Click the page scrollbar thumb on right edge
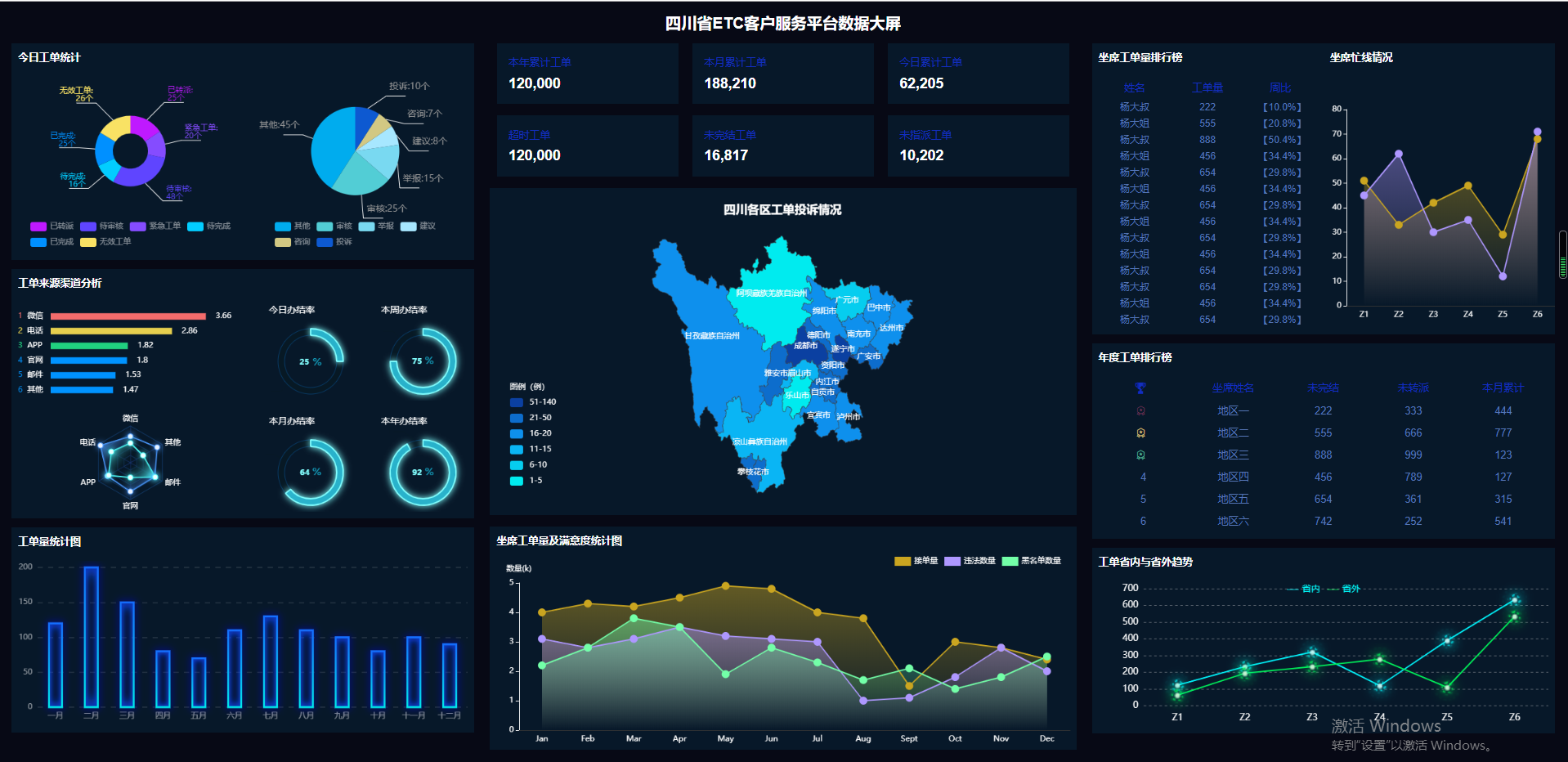Image resolution: width=1568 pixels, height=762 pixels. point(1562,255)
